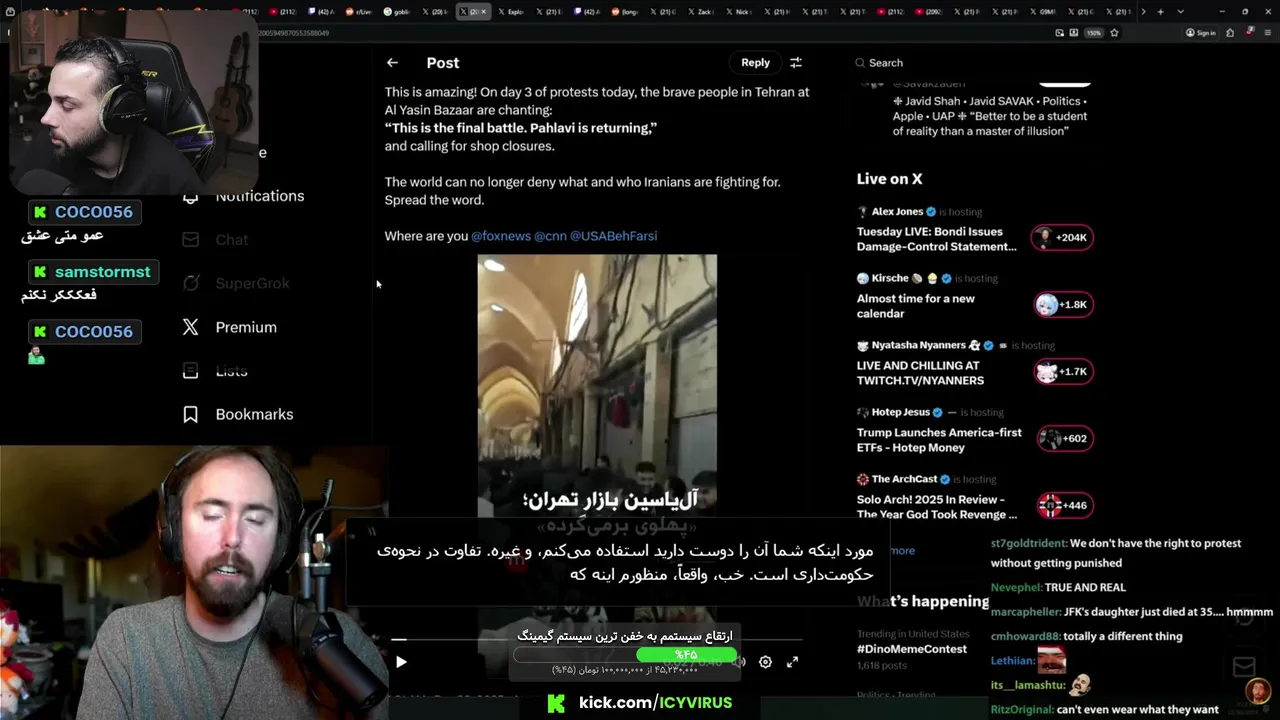Screen dimensions: 1280x720
Task: Switch to the Reddit r/Liv browser tab
Action: [x=360, y=12]
